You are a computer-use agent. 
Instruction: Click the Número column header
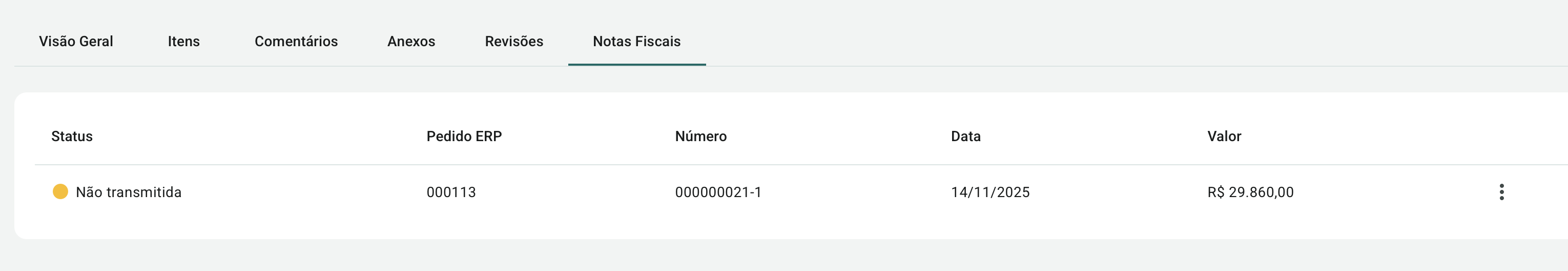tap(700, 136)
